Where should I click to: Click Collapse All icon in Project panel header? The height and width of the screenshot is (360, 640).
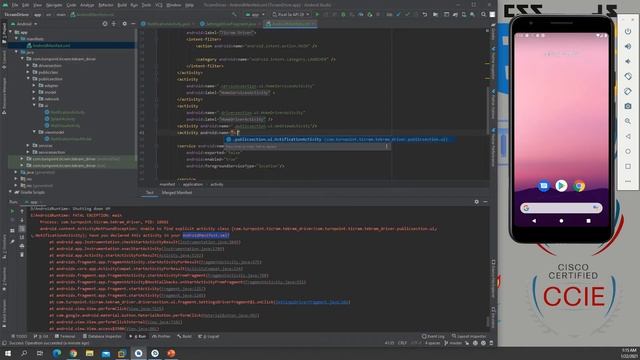(x=114, y=24)
